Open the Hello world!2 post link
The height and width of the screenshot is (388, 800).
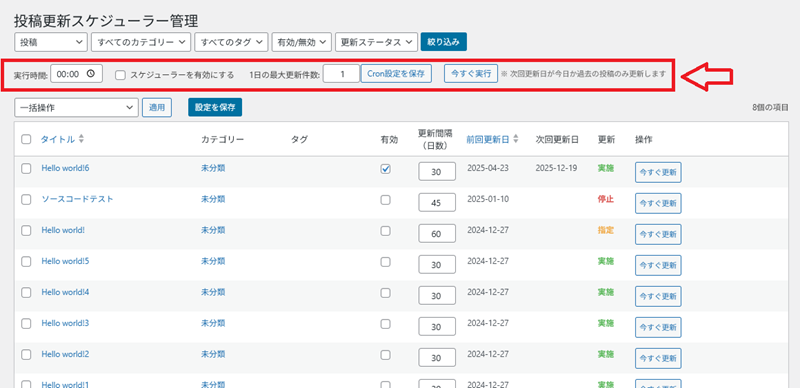pos(65,354)
